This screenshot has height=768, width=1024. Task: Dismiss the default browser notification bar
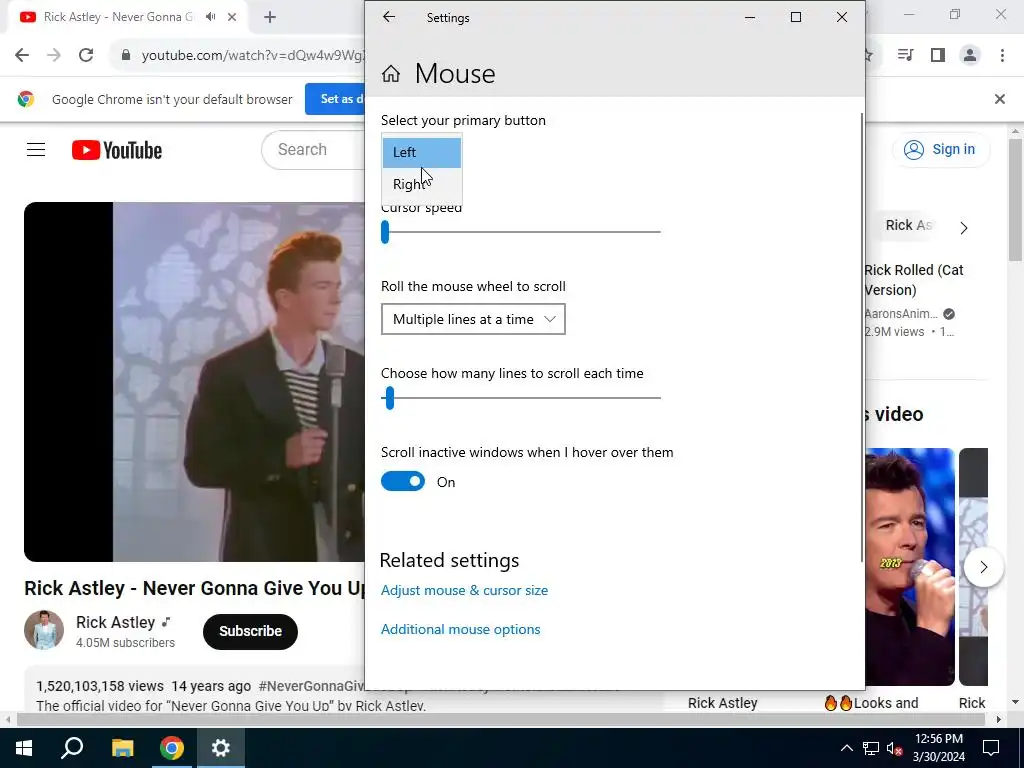(x=999, y=99)
